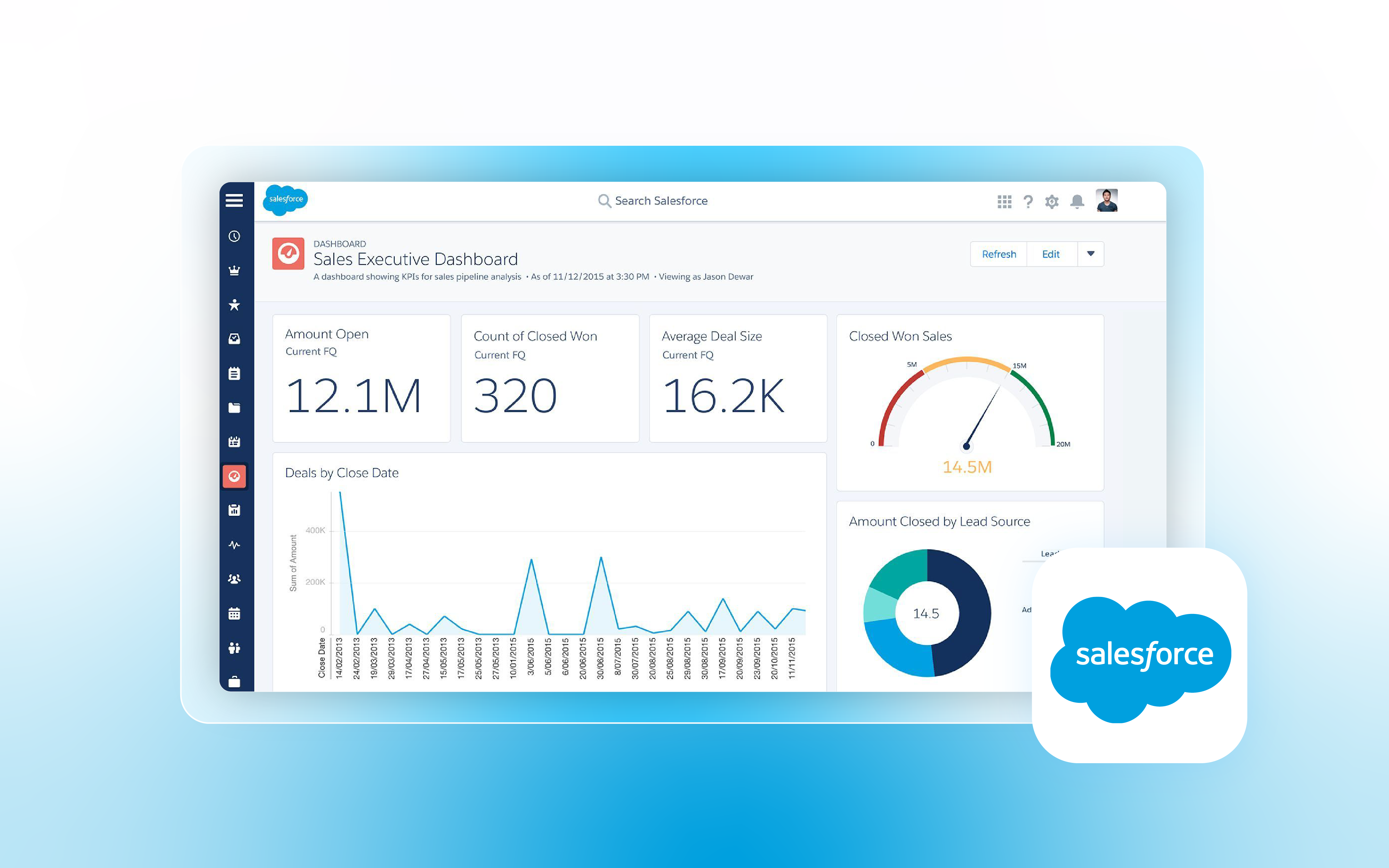The image size is (1389, 868).
Task: Click the 14.5 donut center value
Action: coord(926,614)
